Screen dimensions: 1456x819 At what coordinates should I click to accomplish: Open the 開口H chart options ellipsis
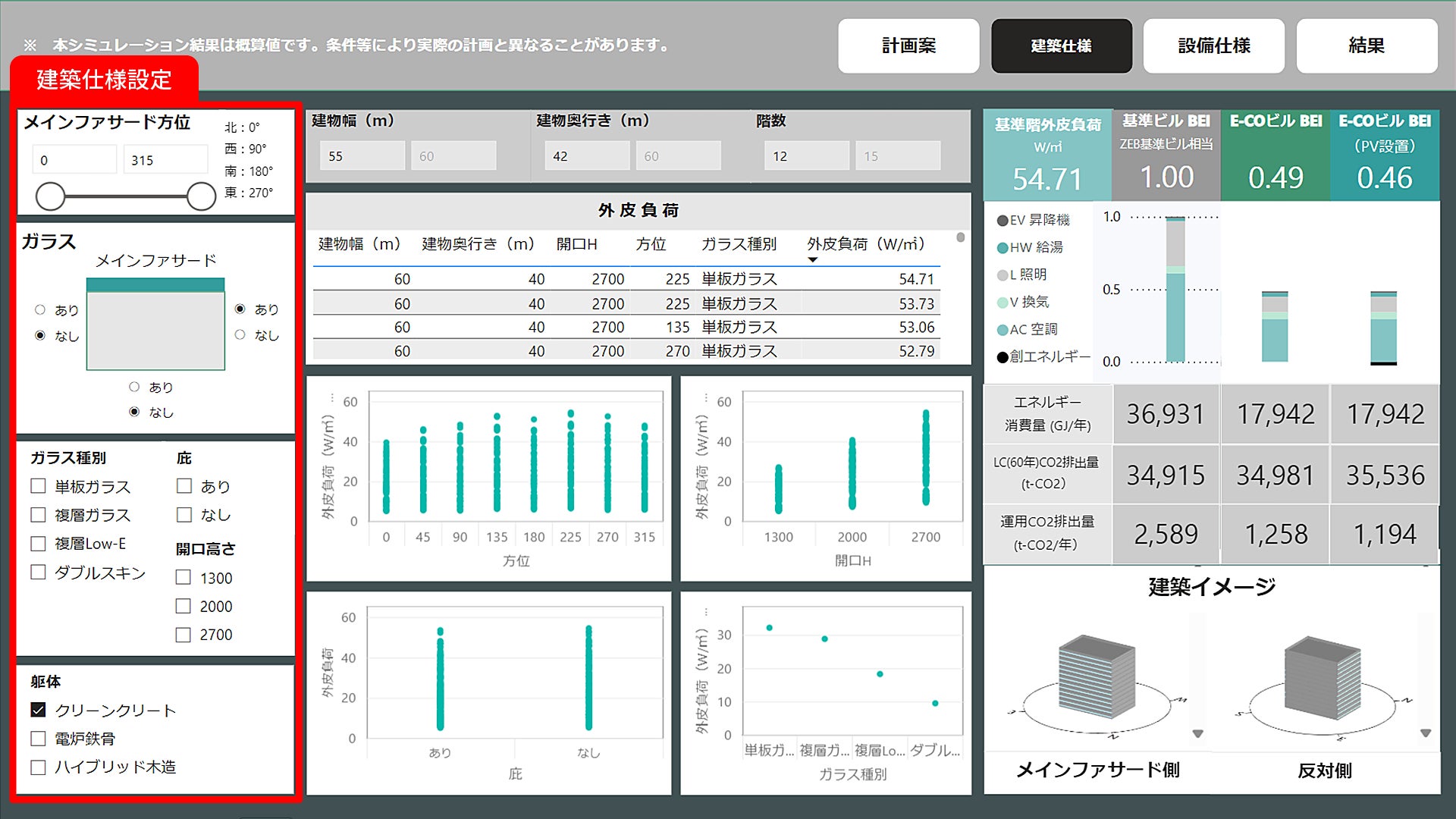706,397
